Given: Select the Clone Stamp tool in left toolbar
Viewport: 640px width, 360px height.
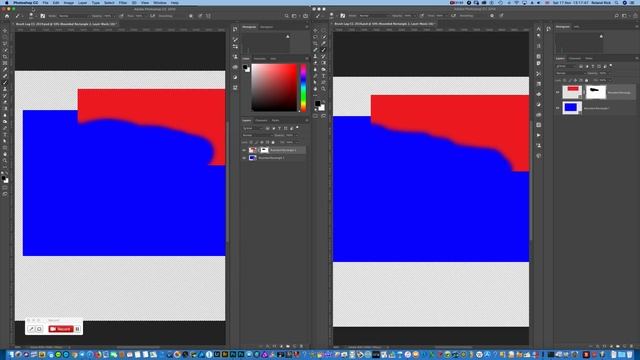Looking at the screenshot, I should 5,89.
